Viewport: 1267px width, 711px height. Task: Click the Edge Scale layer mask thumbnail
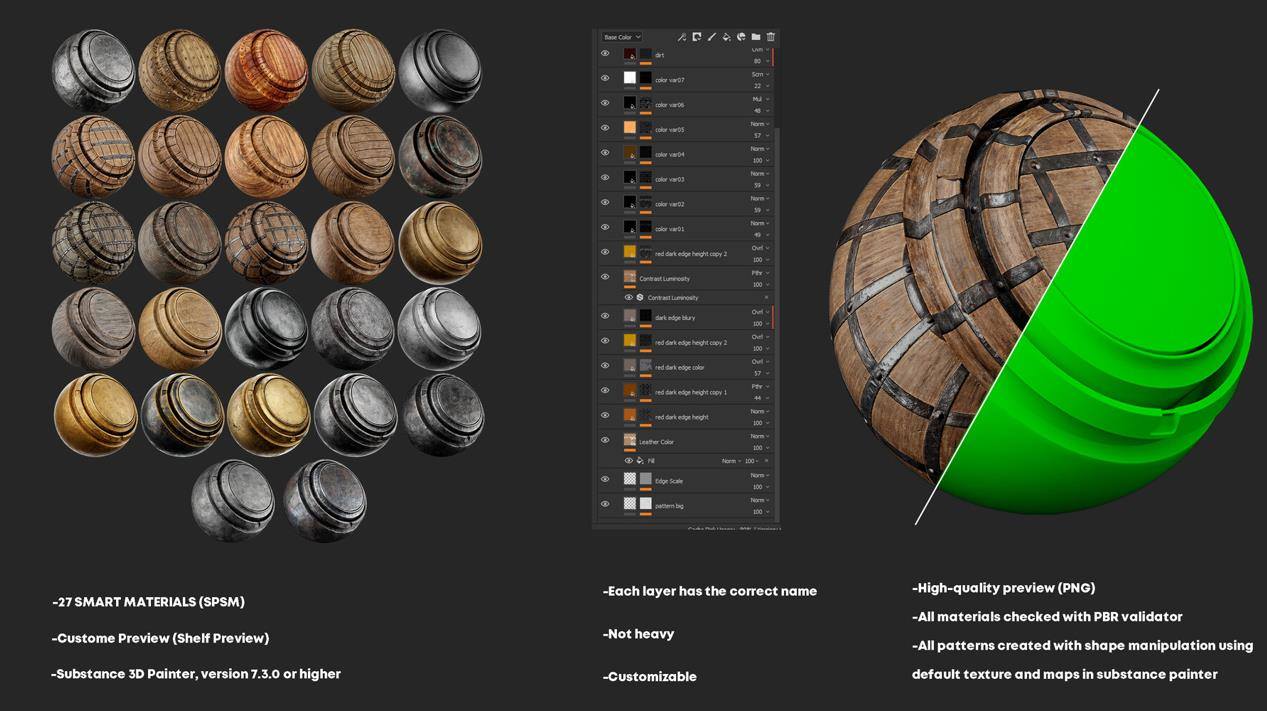(x=645, y=479)
